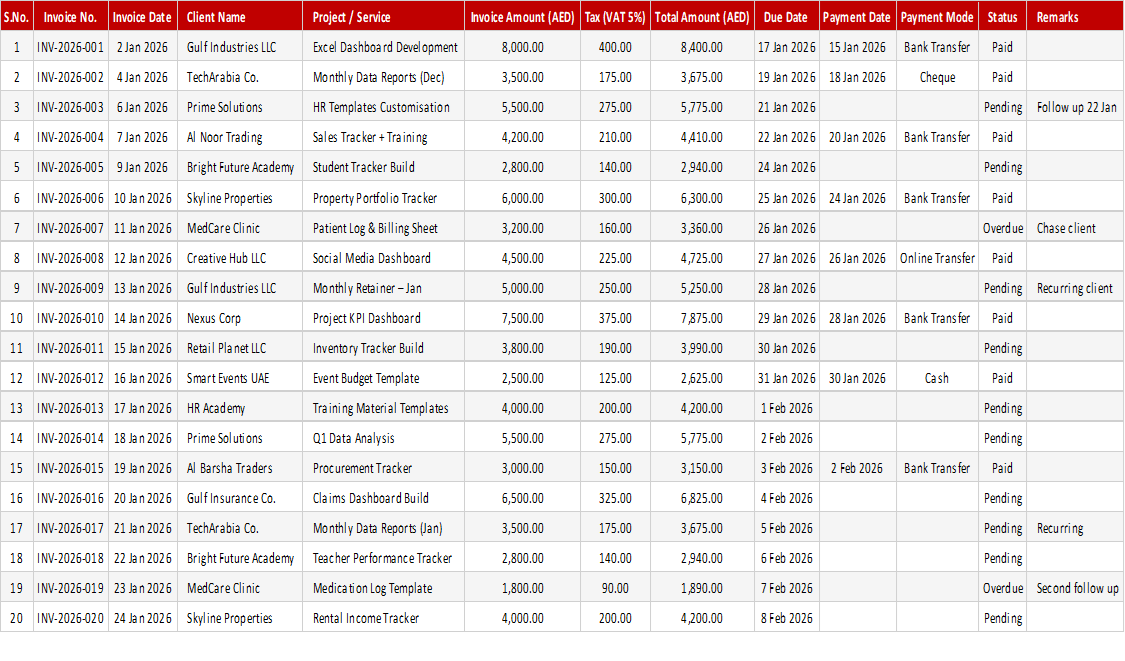Select 'Overdue' status for INV-2026-007

[x=1002, y=228]
